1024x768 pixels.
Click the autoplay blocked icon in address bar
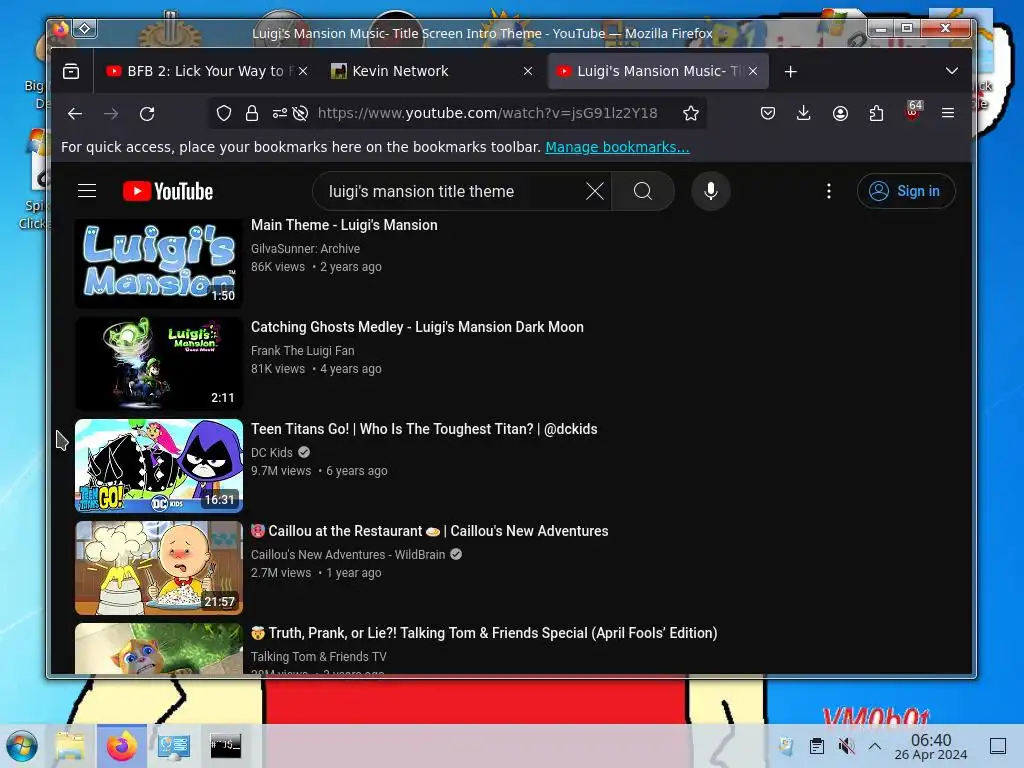tap(300, 114)
